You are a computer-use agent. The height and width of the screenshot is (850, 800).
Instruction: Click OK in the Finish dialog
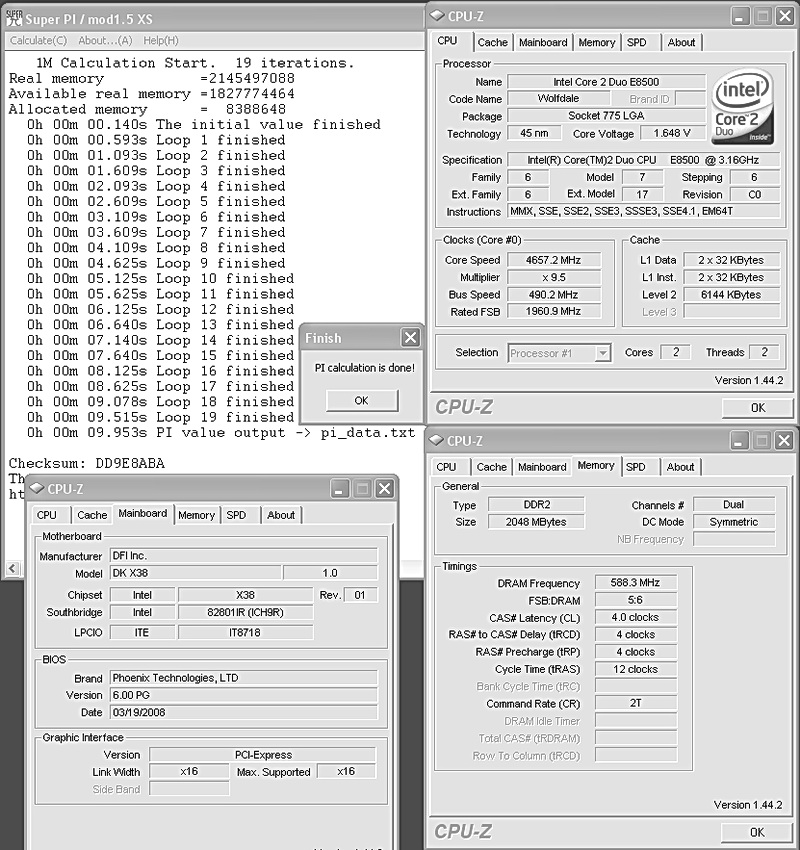pyautogui.click(x=362, y=401)
